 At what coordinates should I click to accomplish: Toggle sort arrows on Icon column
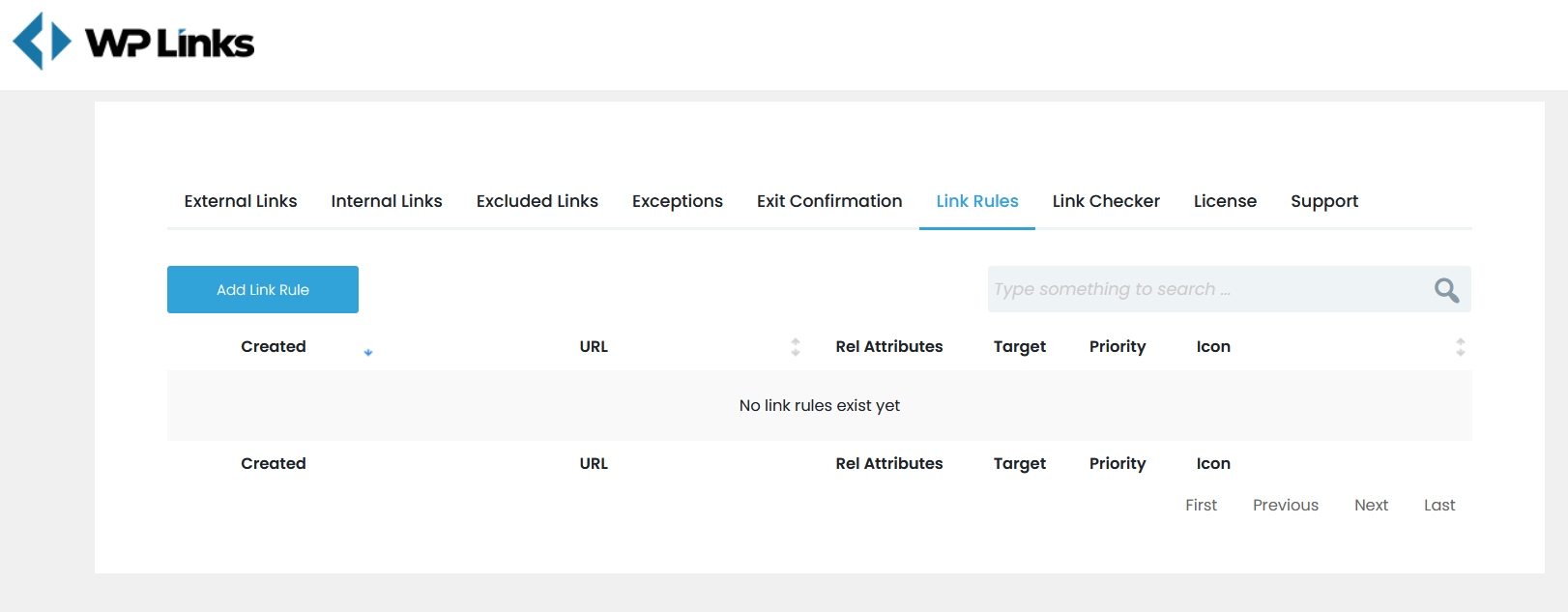[x=1461, y=347]
